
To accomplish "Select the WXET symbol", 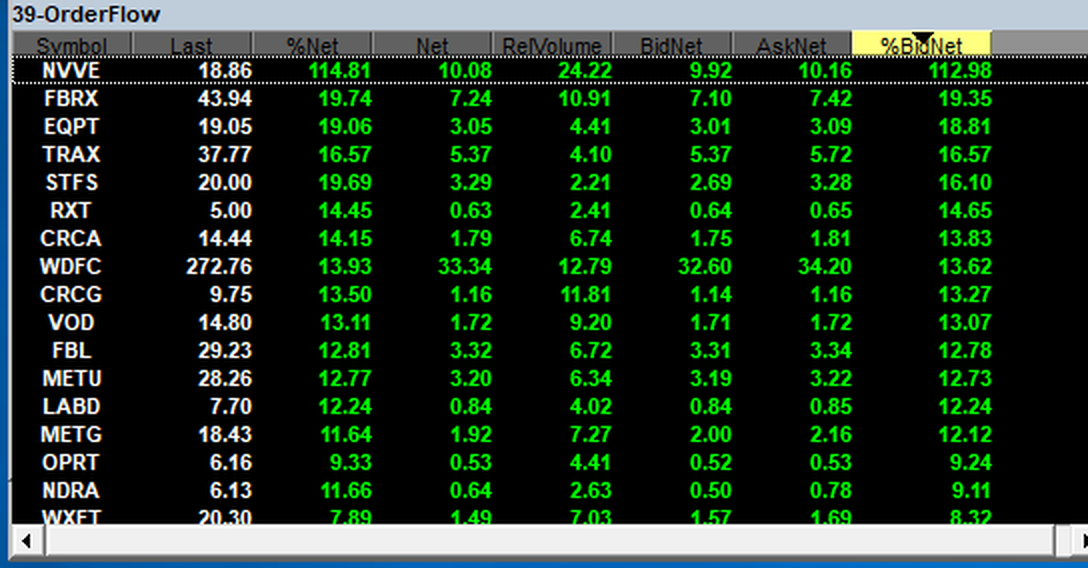I will [71, 517].
